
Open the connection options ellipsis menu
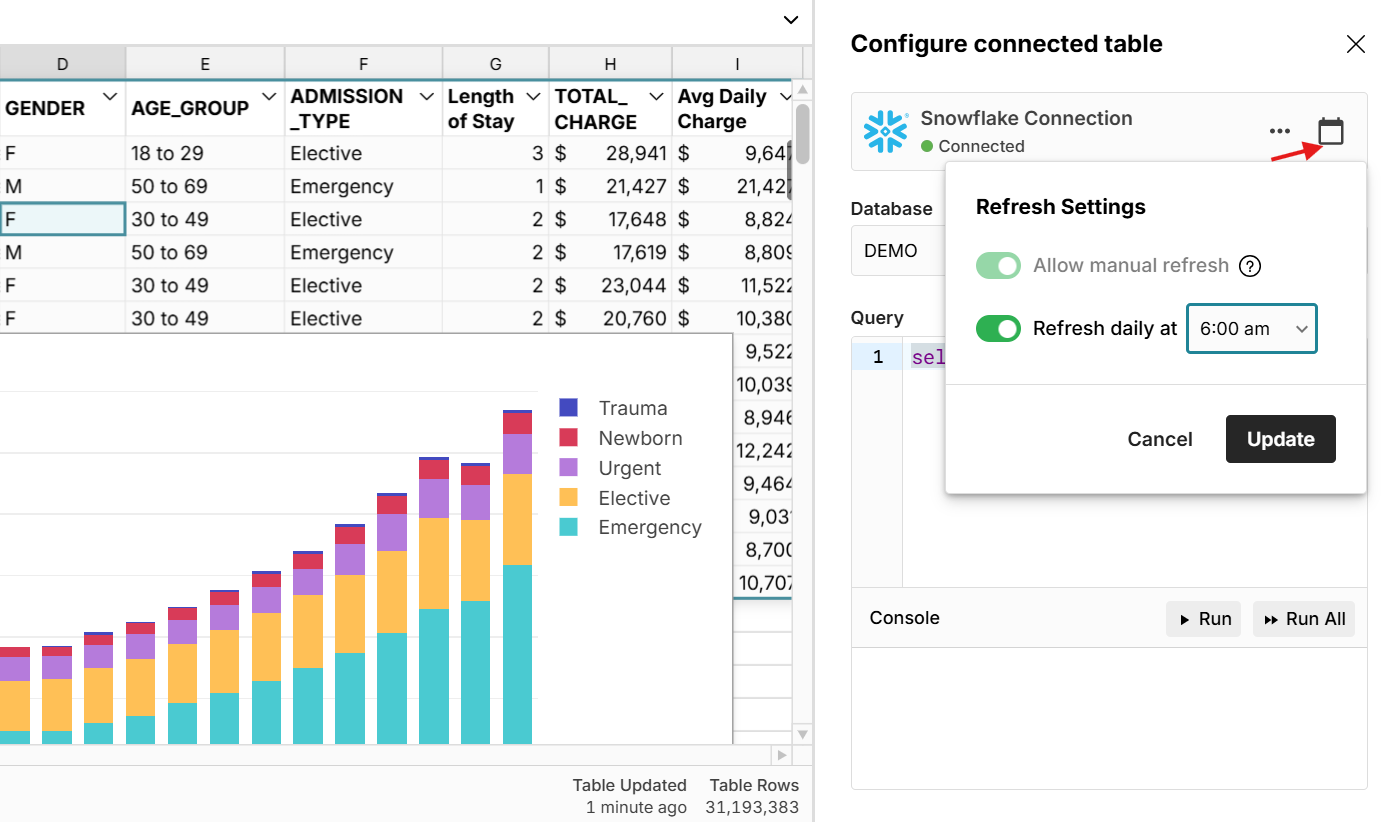(1280, 130)
